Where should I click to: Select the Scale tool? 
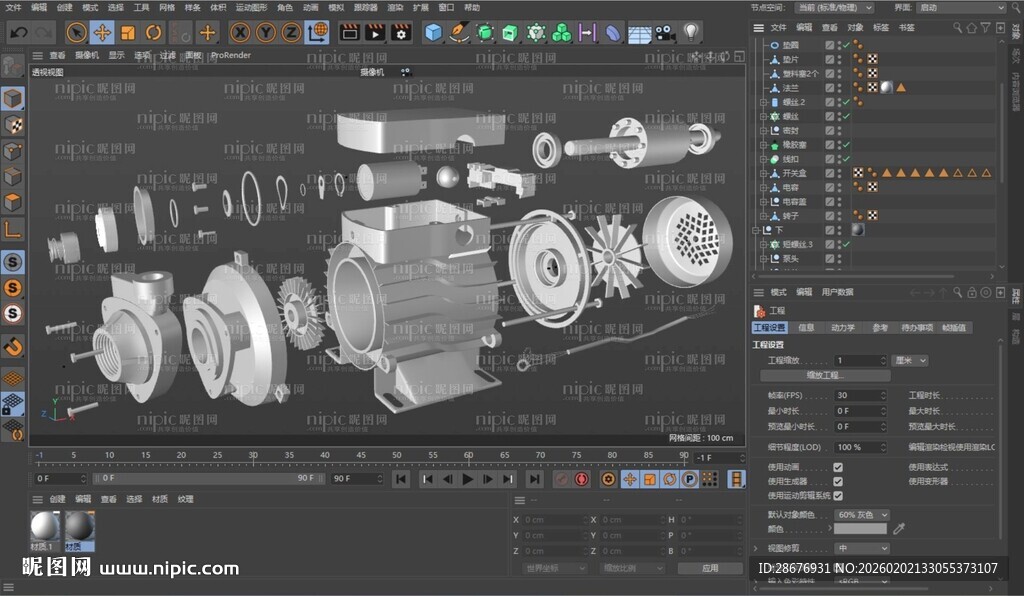pos(126,32)
